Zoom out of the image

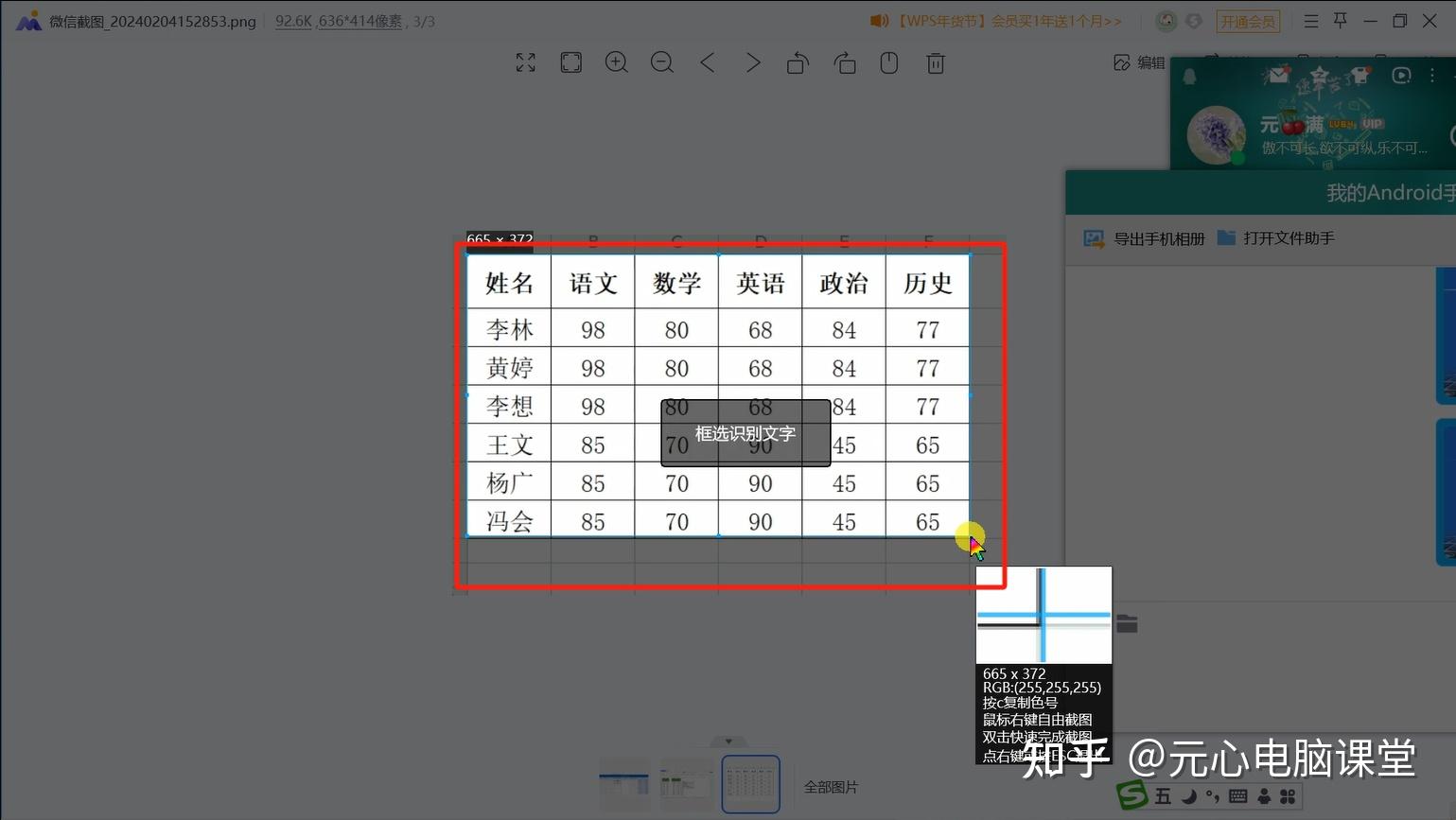(x=661, y=62)
